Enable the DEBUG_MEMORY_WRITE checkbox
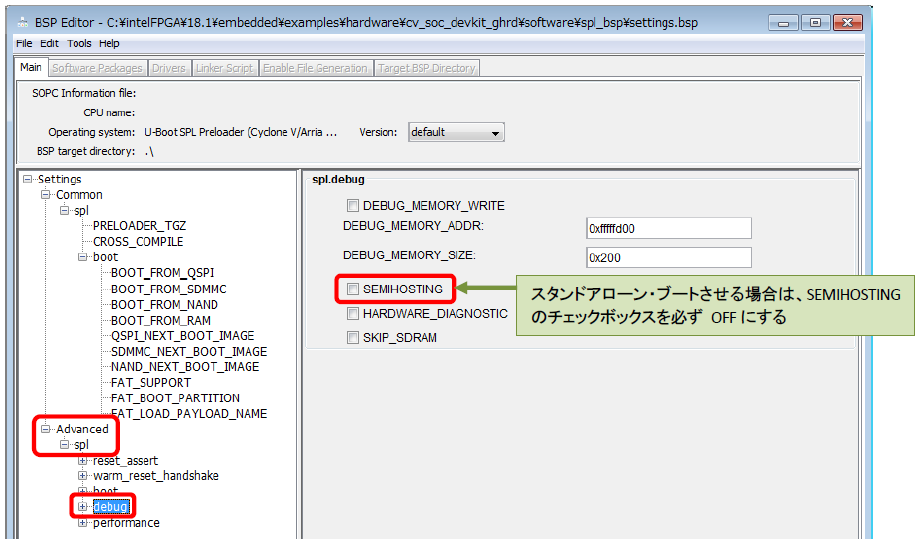The image size is (918, 544). click(x=352, y=206)
